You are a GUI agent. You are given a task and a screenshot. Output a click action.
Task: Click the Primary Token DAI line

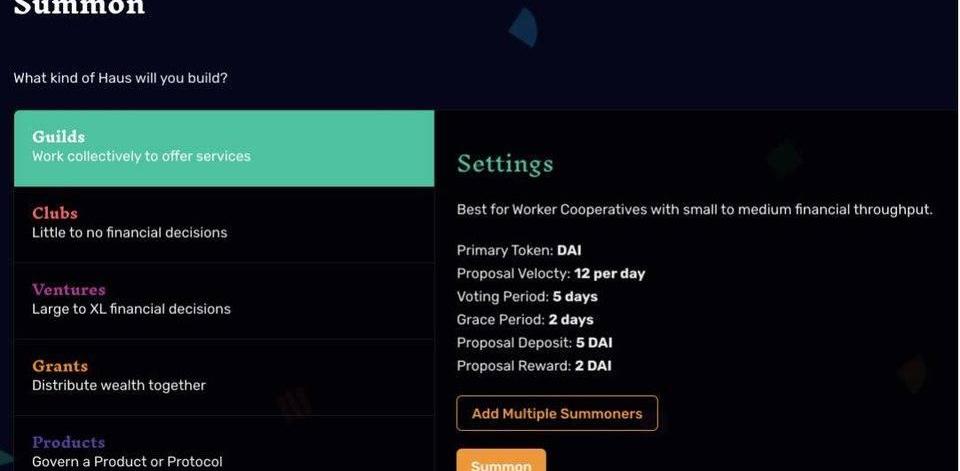click(518, 250)
